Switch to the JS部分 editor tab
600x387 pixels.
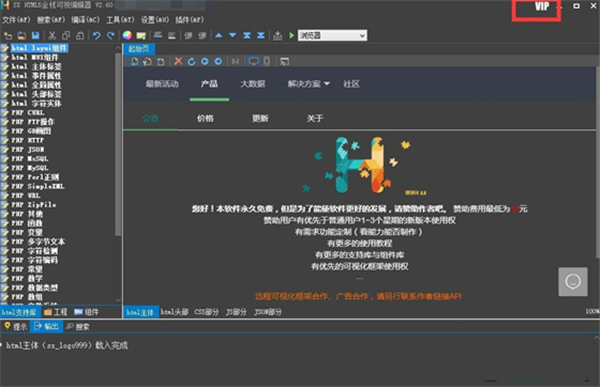(236, 312)
